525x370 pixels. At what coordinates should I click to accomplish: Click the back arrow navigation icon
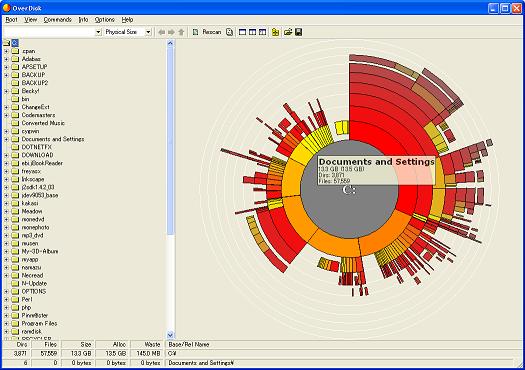[x=162, y=32]
